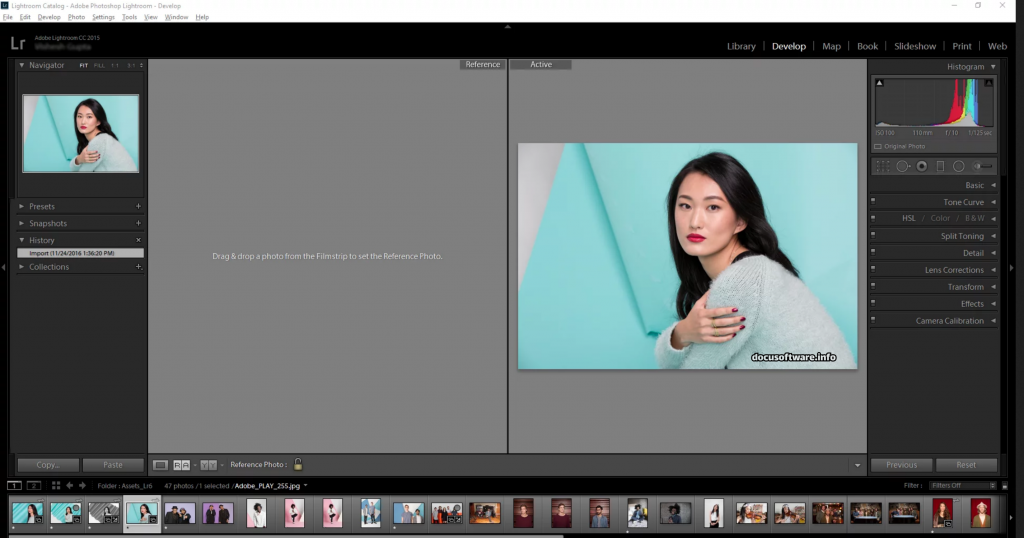The width and height of the screenshot is (1024, 538).
Task: Expand the Tone Curve panel
Action: pyautogui.click(x=963, y=202)
